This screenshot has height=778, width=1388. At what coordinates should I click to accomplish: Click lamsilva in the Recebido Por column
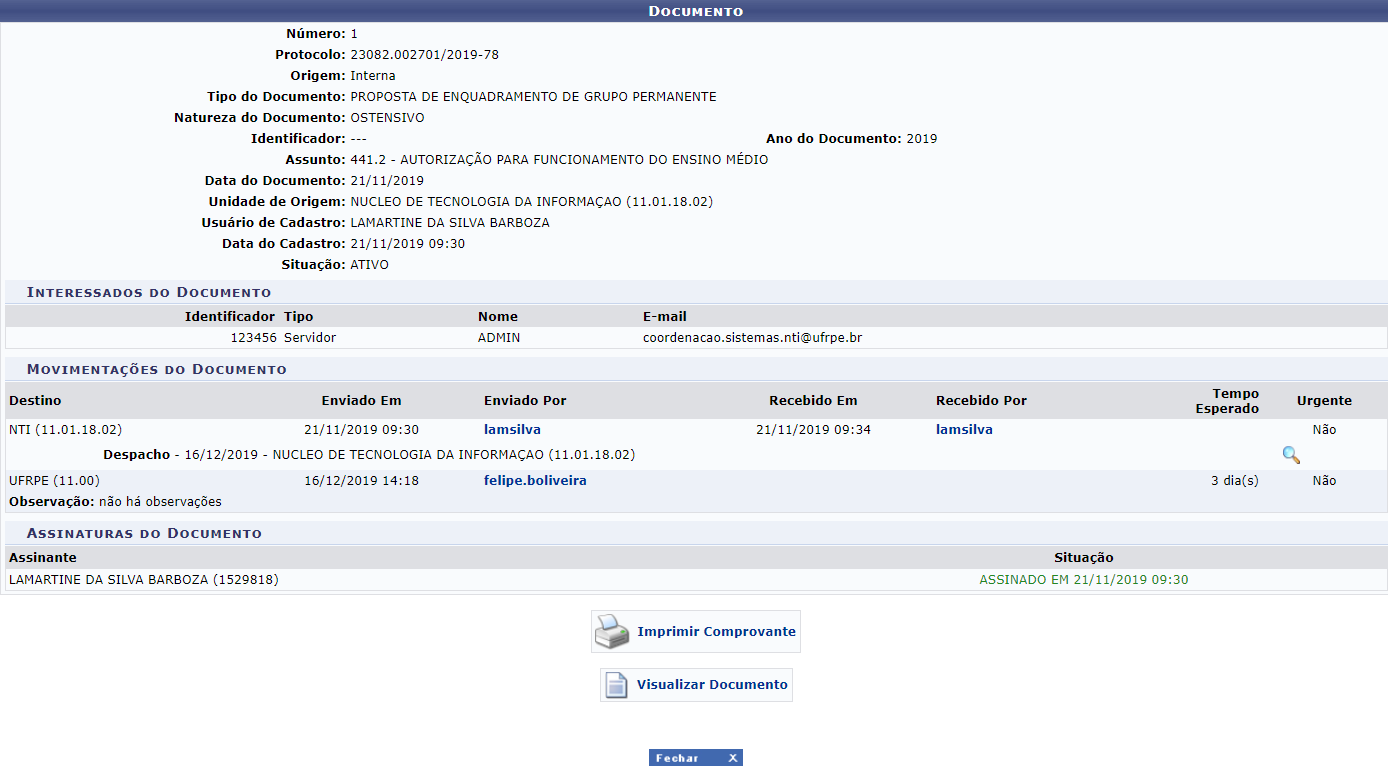pos(964,430)
